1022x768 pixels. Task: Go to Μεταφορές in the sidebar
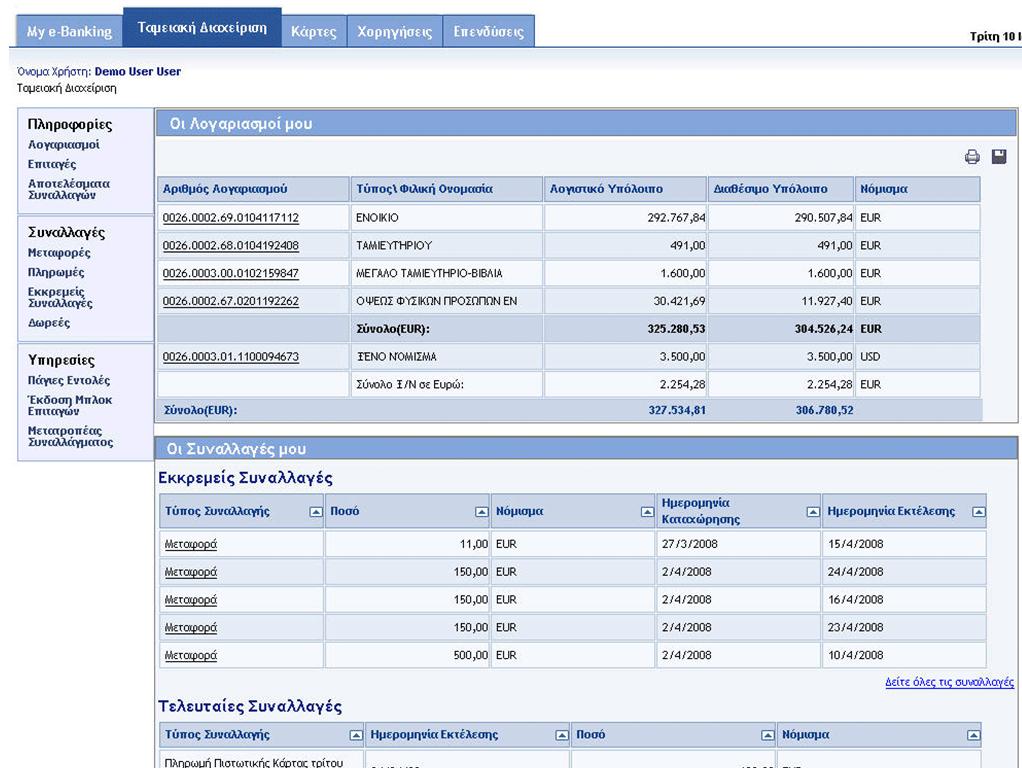click(x=59, y=253)
